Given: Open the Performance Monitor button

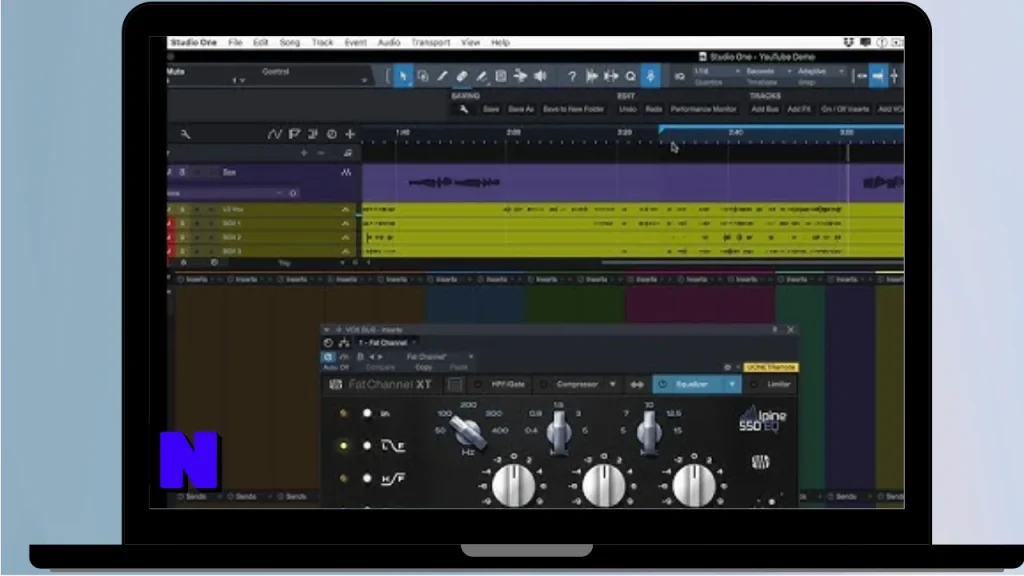Looking at the screenshot, I should point(703,109).
